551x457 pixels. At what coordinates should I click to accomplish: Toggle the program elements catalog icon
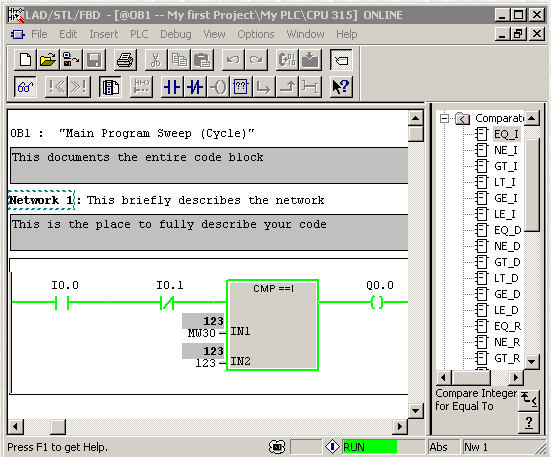(x=341, y=60)
